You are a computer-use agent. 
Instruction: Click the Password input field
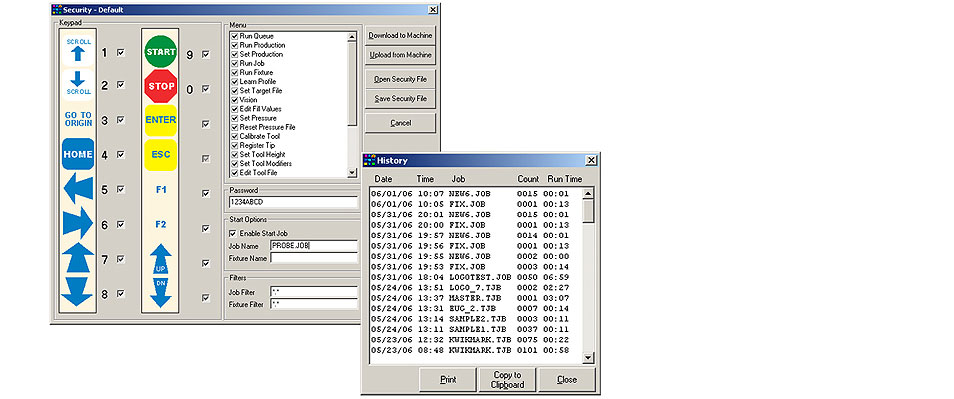point(293,202)
